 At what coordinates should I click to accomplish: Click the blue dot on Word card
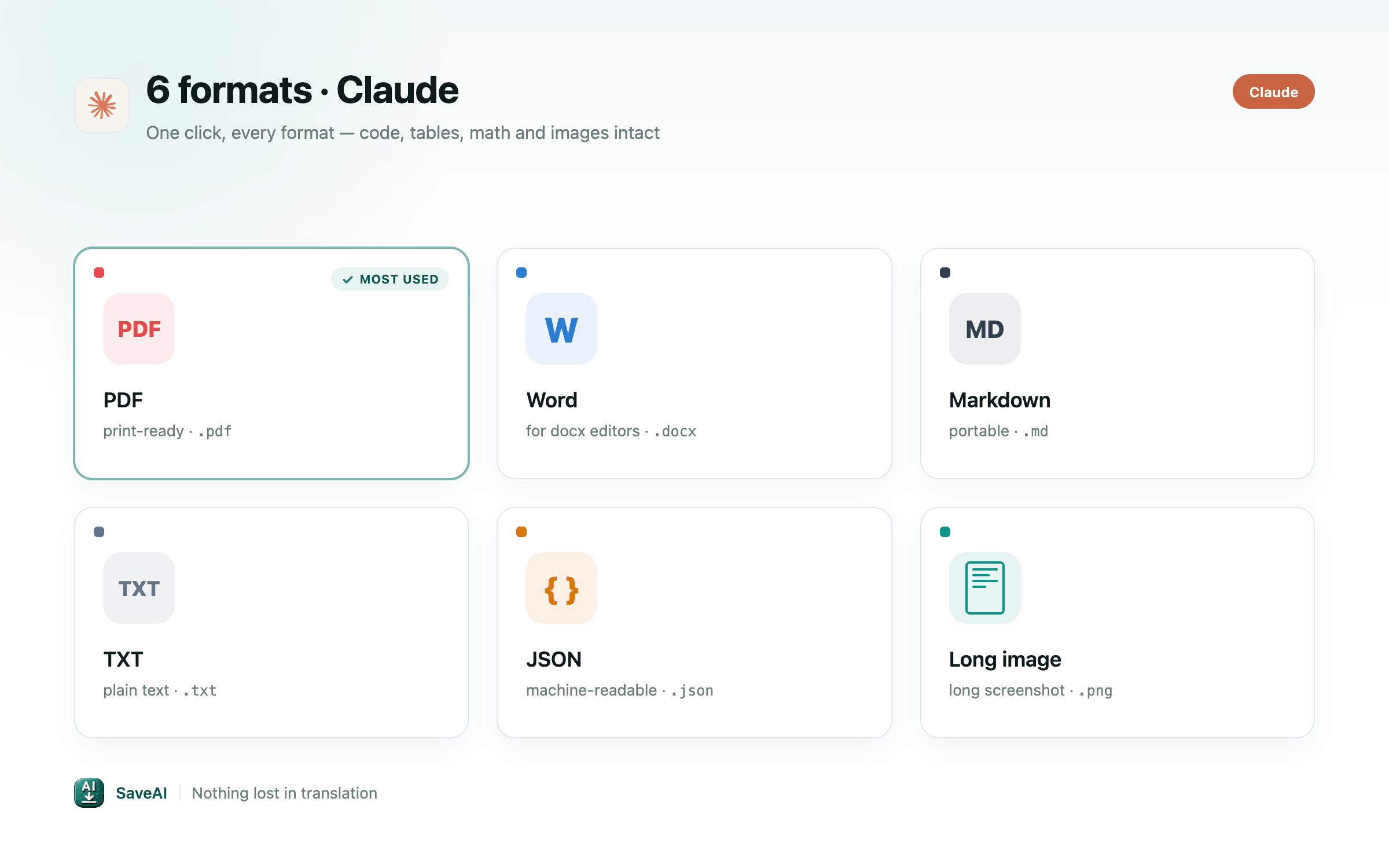tap(521, 273)
